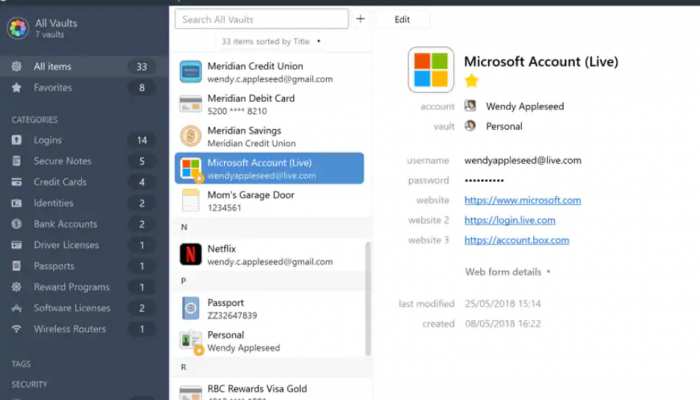Click the All Vaults title text
The width and height of the screenshot is (700, 400).
click(x=56, y=23)
